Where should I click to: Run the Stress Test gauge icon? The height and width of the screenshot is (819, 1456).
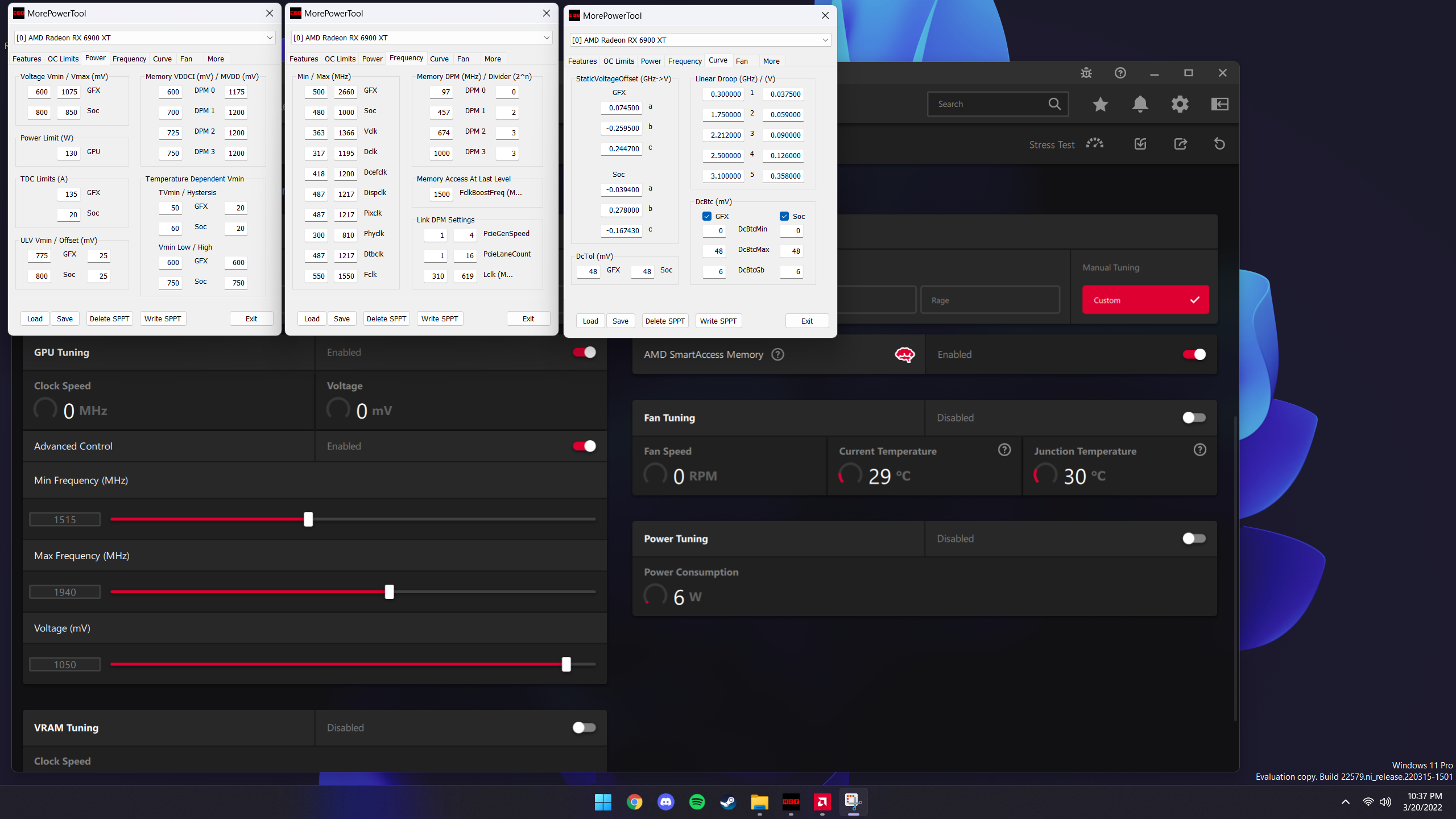[x=1094, y=144]
